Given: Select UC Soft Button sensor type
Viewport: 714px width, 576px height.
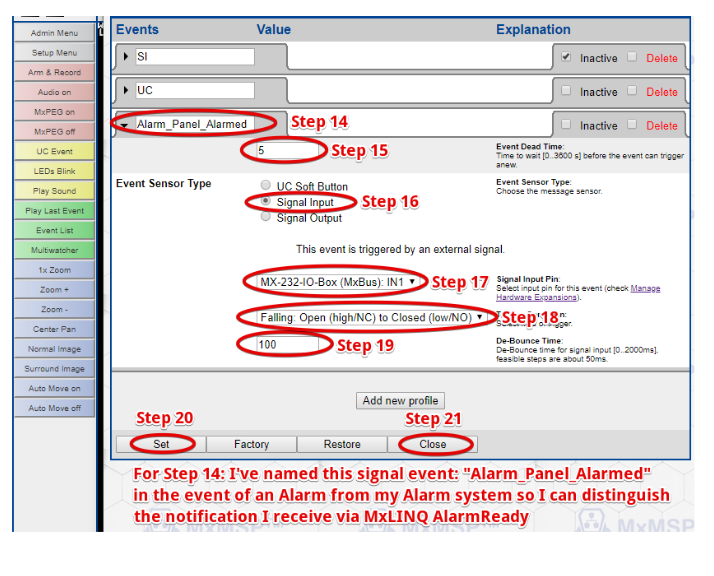Looking at the screenshot, I should [265, 185].
